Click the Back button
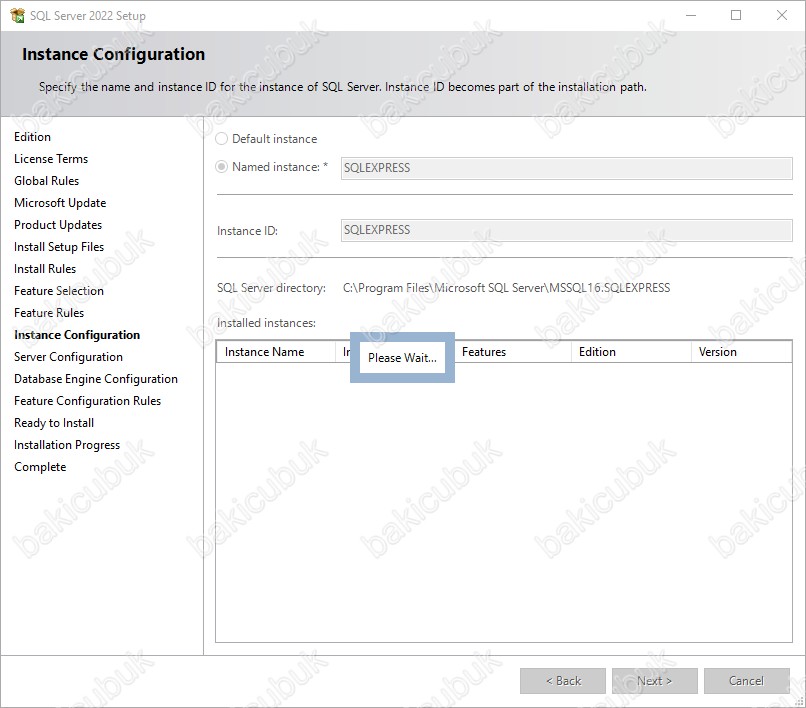 [x=563, y=681]
